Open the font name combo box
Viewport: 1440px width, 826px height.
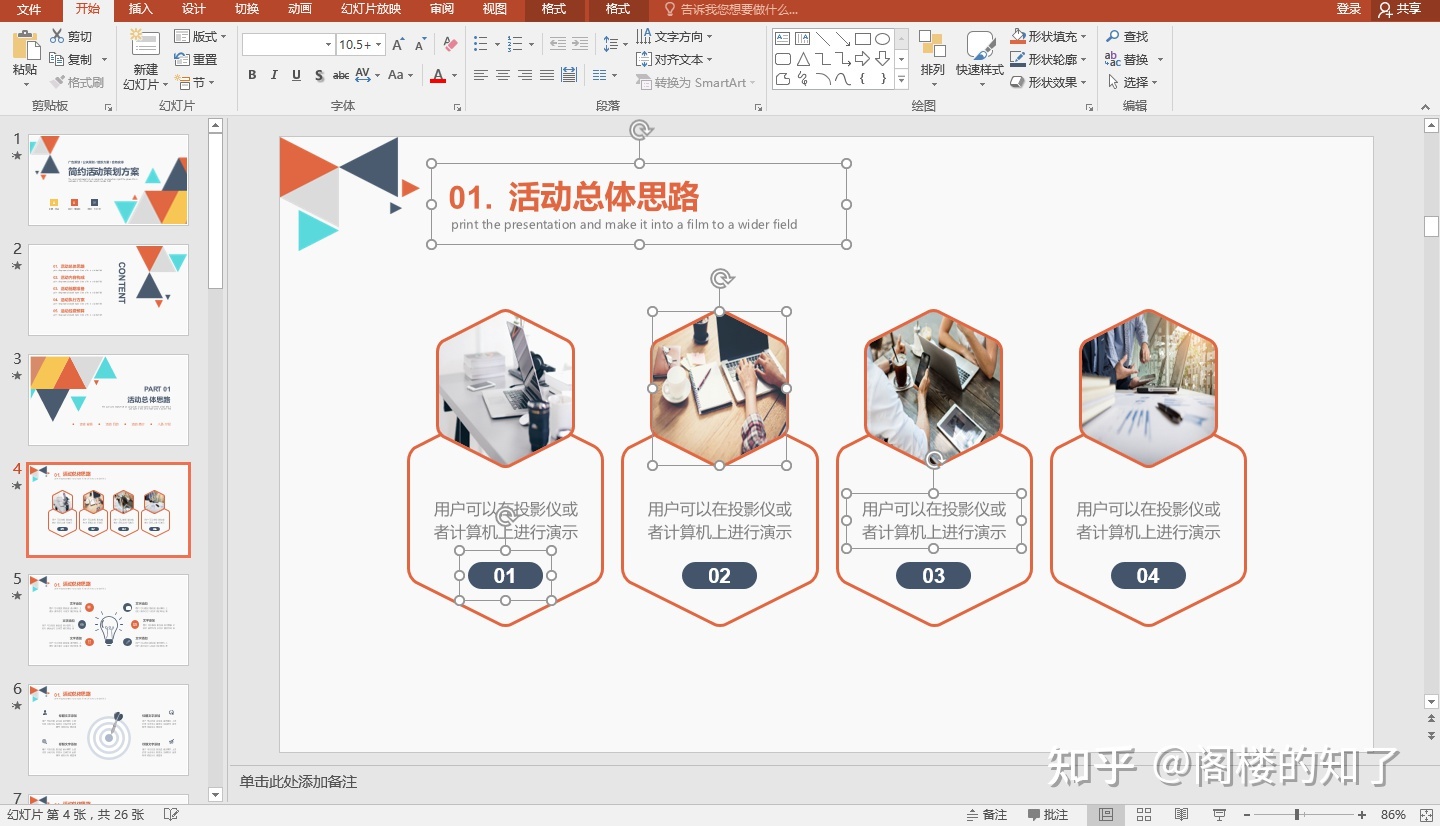click(288, 44)
